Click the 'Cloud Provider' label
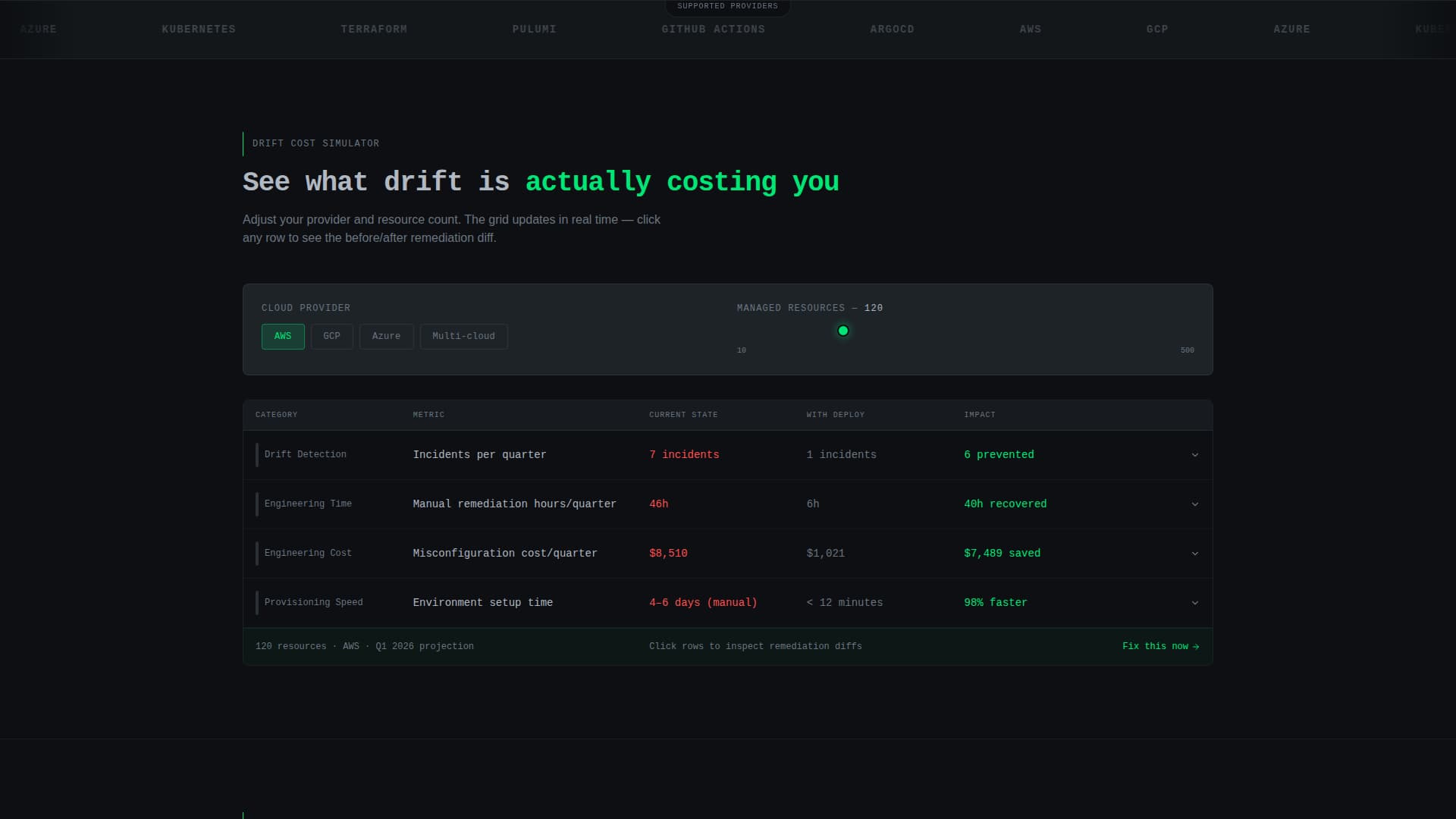1456x819 pixels. click(x=306, y=308)
